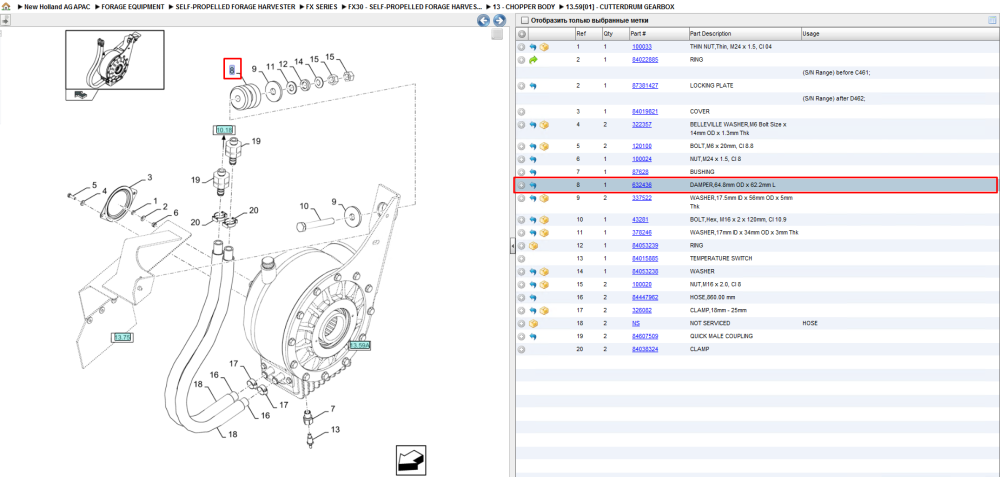Go to the home page icon
The height and width of the screenshot is (477, 1000).
coord(6,6)
